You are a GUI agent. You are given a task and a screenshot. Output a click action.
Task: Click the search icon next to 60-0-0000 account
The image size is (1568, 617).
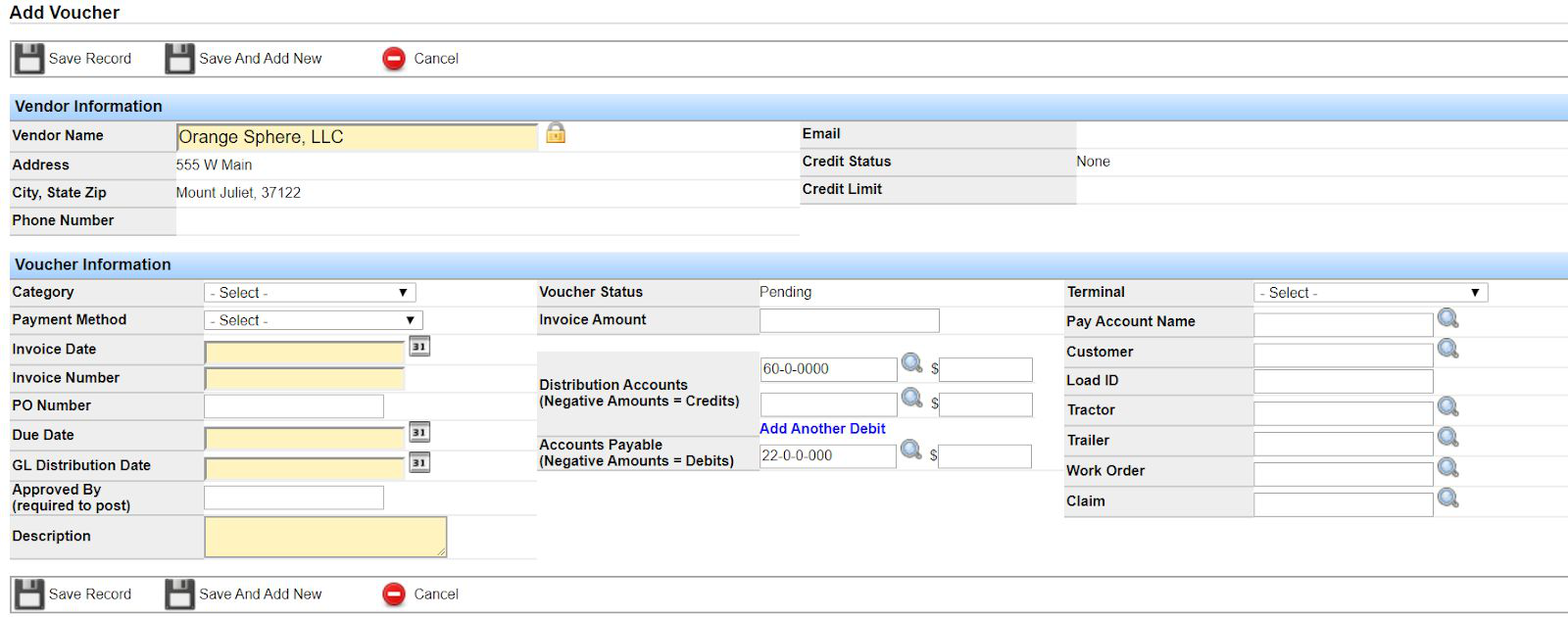912,363
